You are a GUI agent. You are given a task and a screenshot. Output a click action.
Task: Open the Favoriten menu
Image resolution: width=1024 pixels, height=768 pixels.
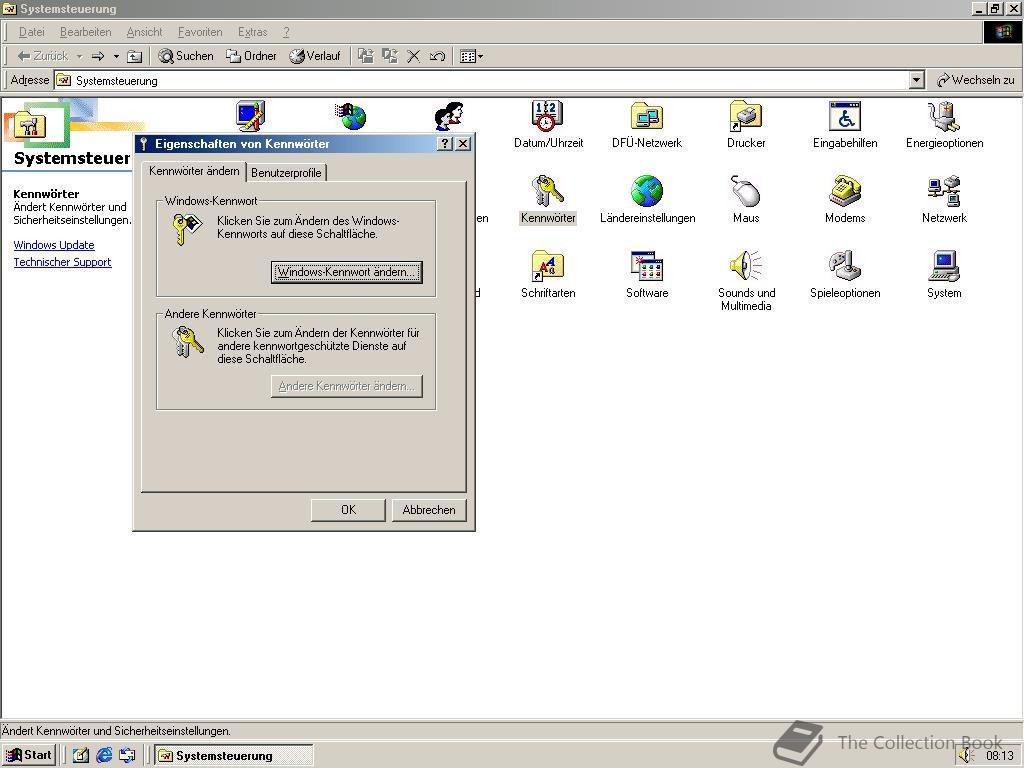(200, 32)
